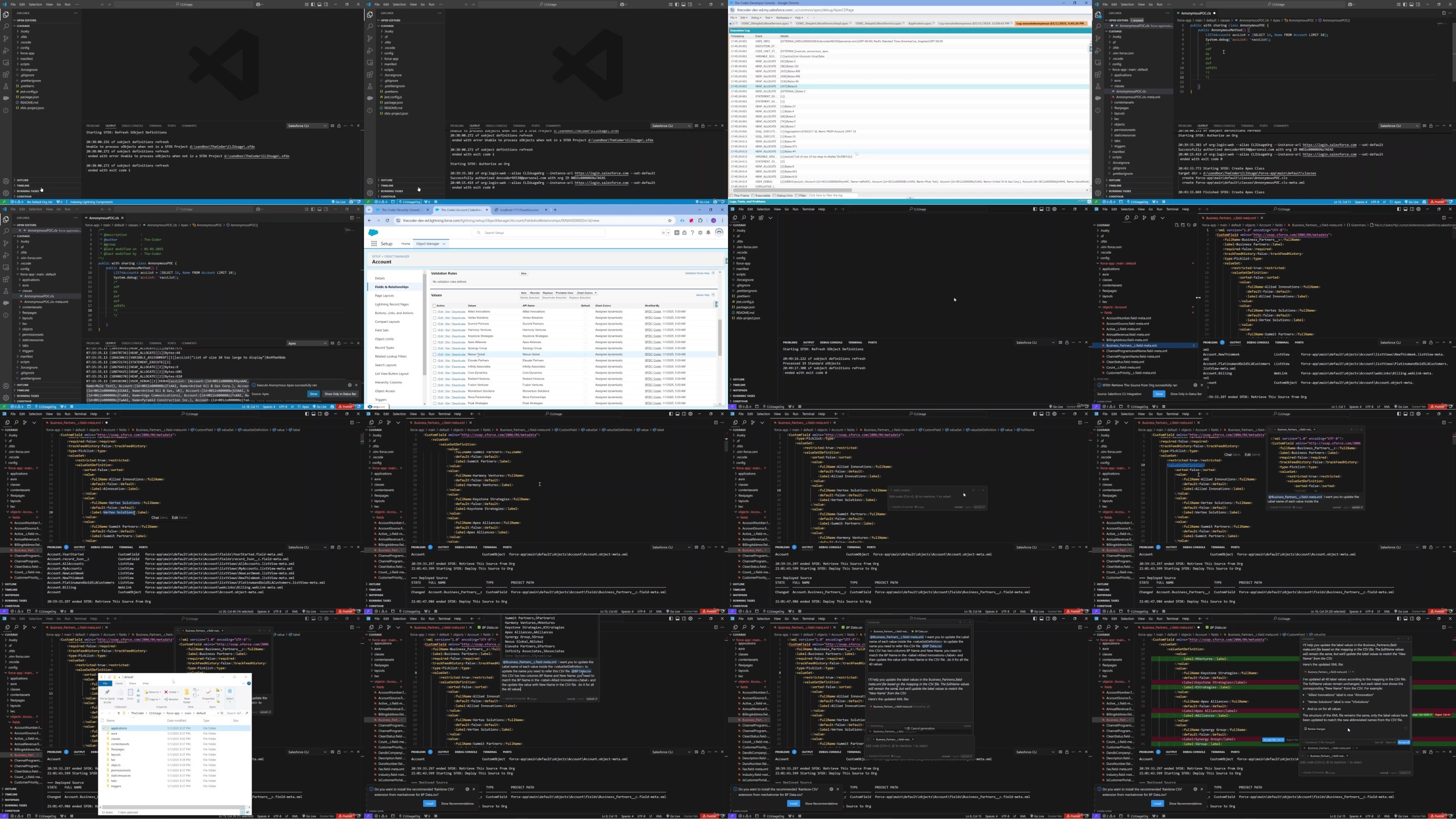
Task: Click Rename in File Explorer ribbon
Action: (x=171, y=699)
